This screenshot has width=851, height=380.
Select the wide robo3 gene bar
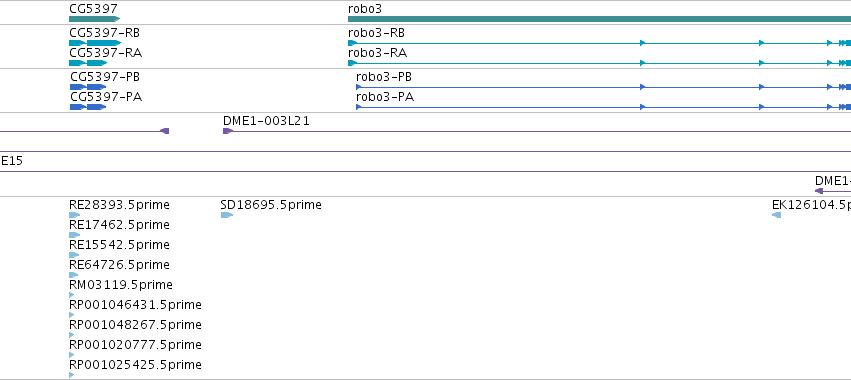click(x=599, y=19)
